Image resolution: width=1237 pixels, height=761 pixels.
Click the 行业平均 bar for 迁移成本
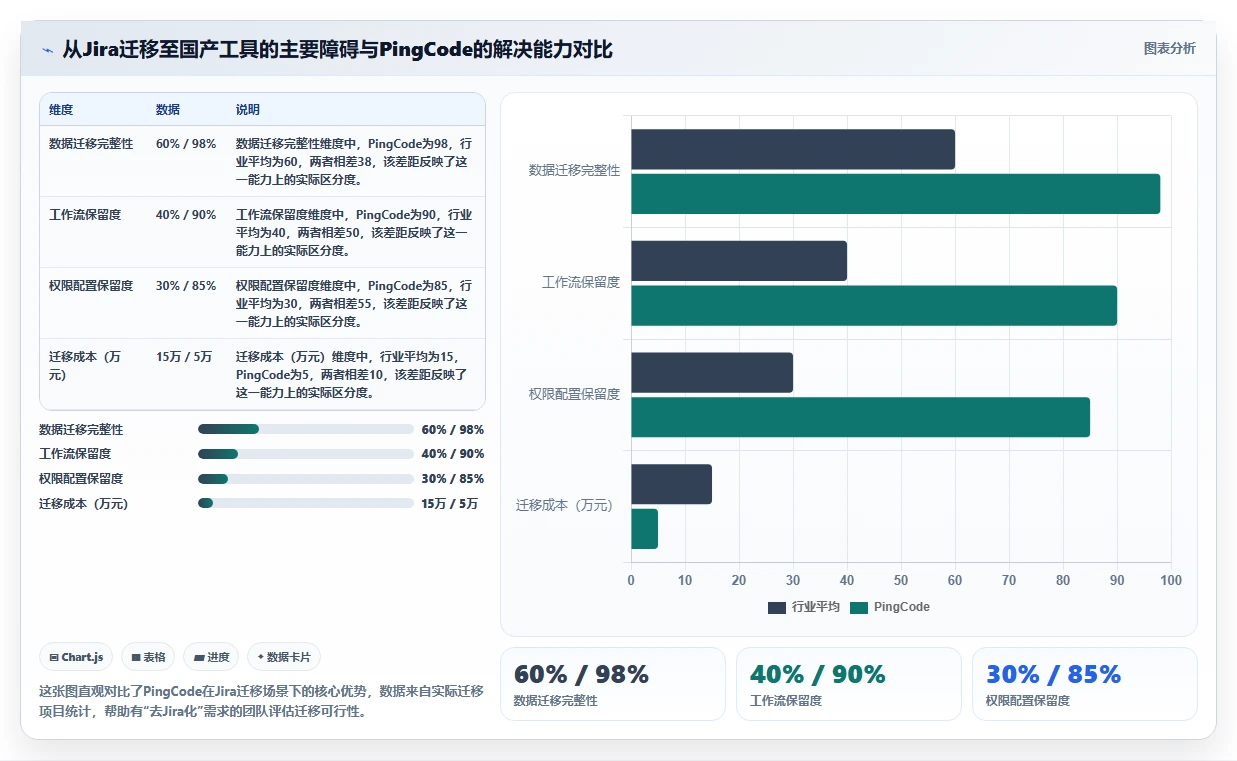coord(671,484)
